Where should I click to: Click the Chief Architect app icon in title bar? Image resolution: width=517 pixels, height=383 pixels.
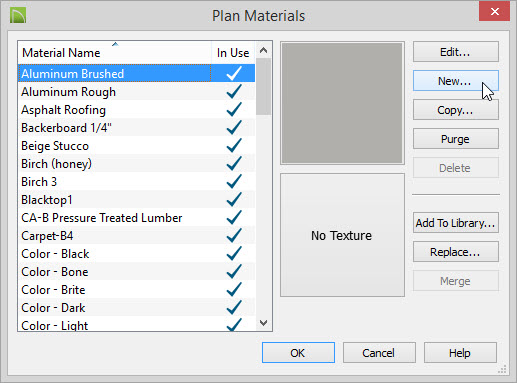pyautogui.click(x=18, y=16)
